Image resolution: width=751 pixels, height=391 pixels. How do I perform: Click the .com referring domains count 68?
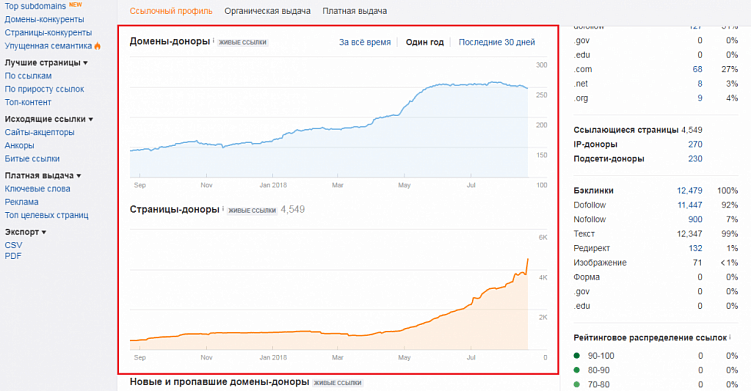coord(697,69)
